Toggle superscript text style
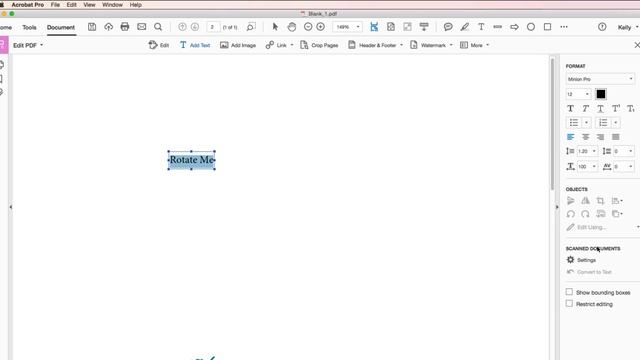This screenshot has height=360, width=640. [x=616, y=109]
